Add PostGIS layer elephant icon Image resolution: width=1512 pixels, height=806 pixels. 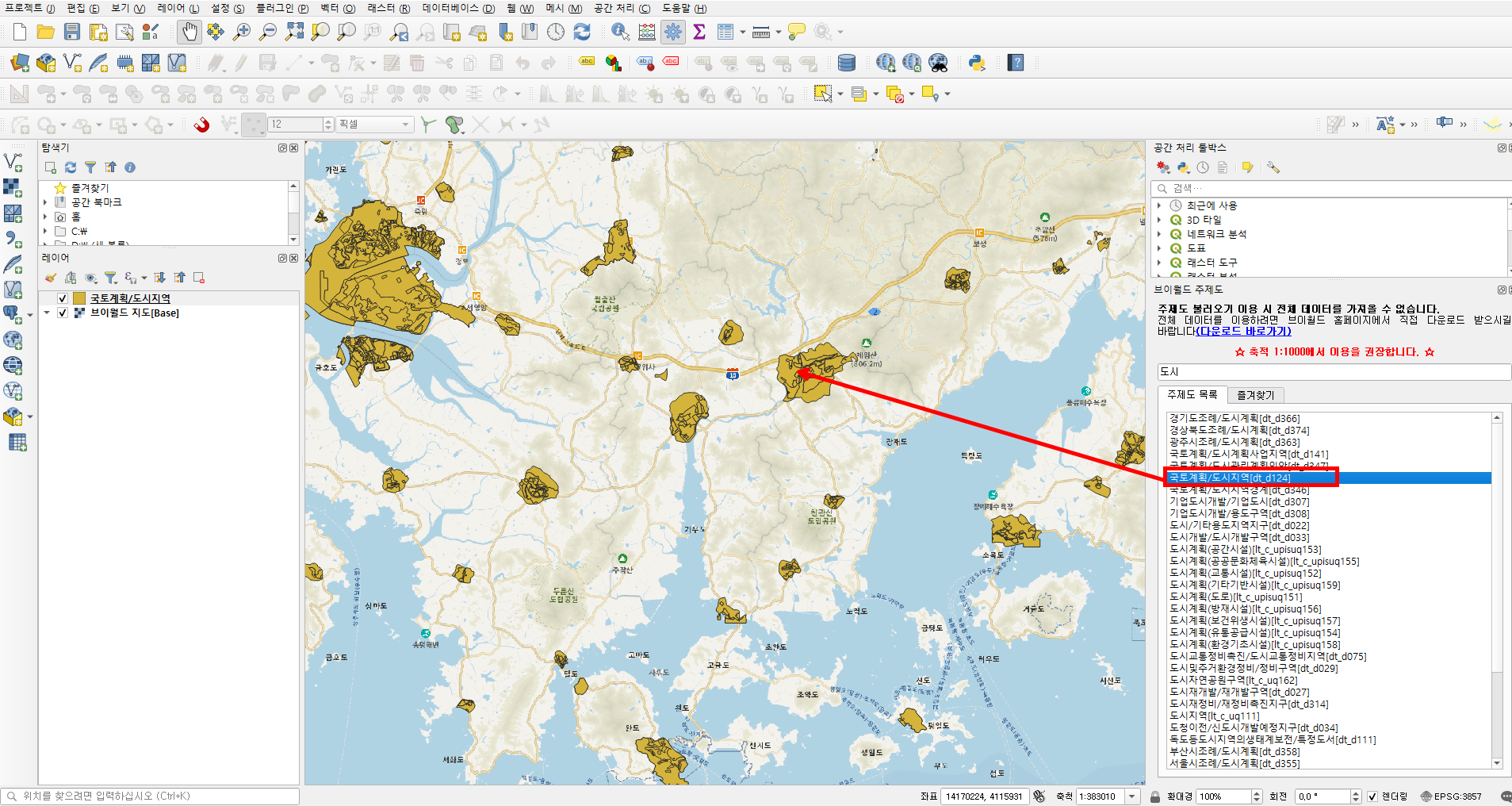click(13, 315)
